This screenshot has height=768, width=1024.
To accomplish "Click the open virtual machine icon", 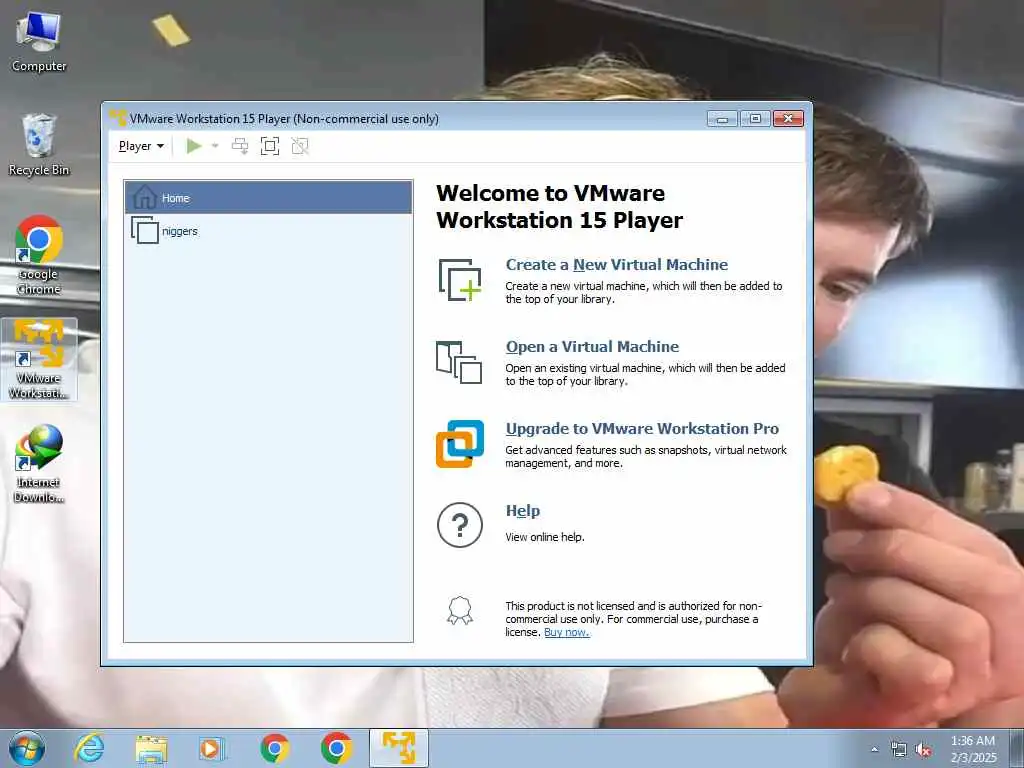I will tap(459, 362).
